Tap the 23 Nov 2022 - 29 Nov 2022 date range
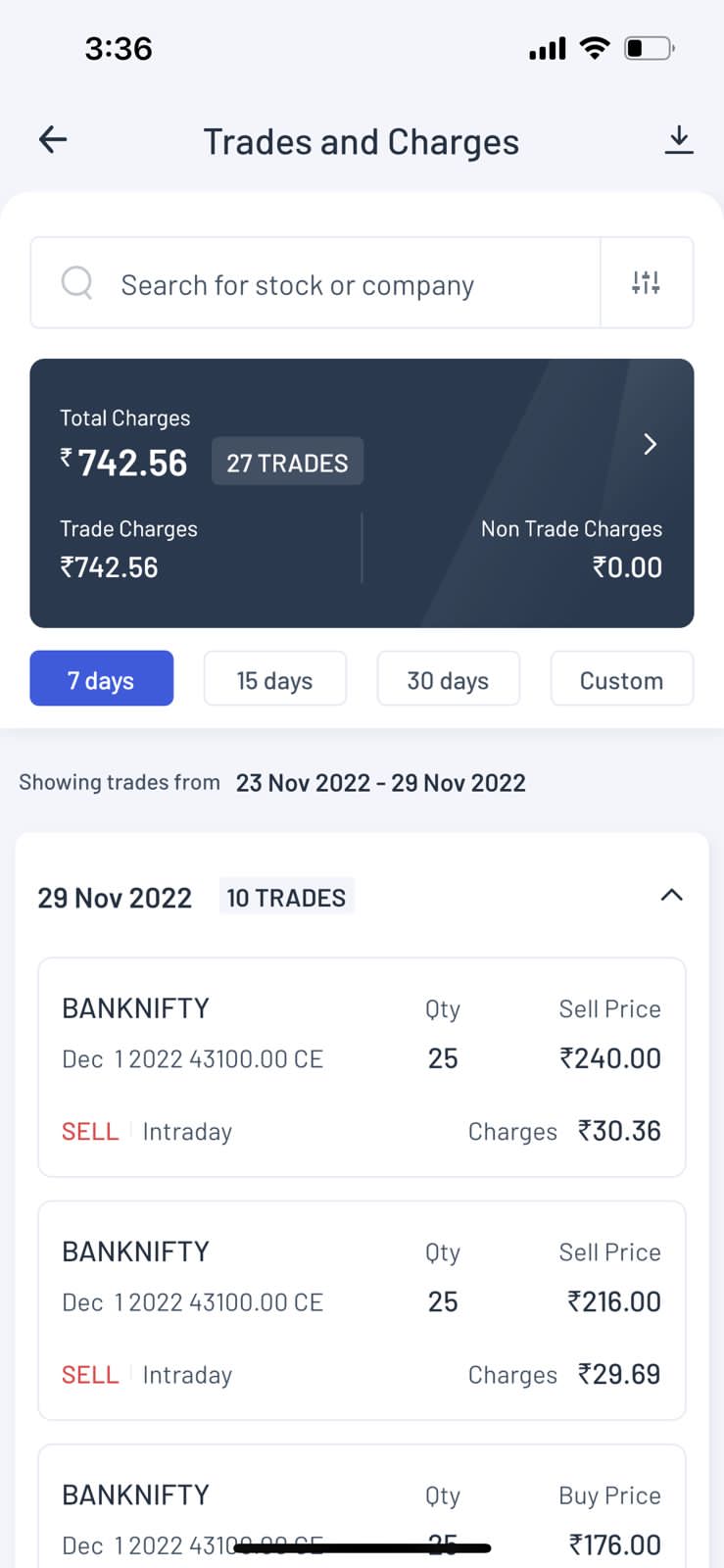The height and width of the screenshot is (1568, 724). coord(380,783)
